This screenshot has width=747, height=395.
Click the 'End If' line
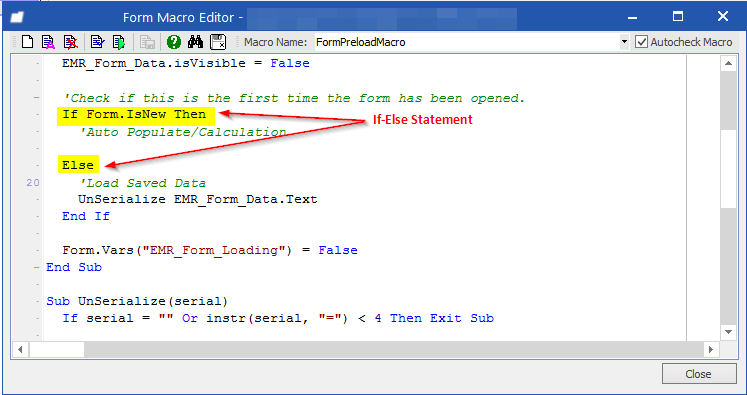86,216
